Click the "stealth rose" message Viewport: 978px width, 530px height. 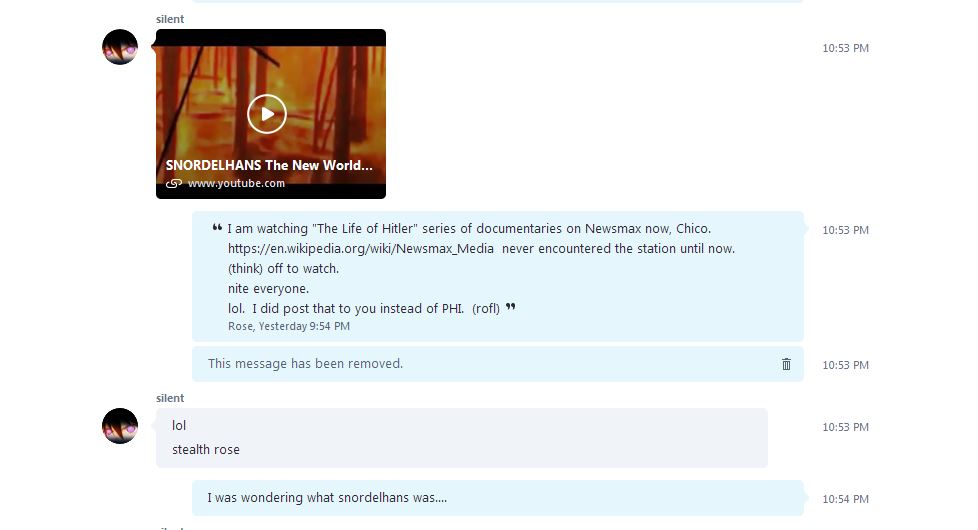pos(206,450)
